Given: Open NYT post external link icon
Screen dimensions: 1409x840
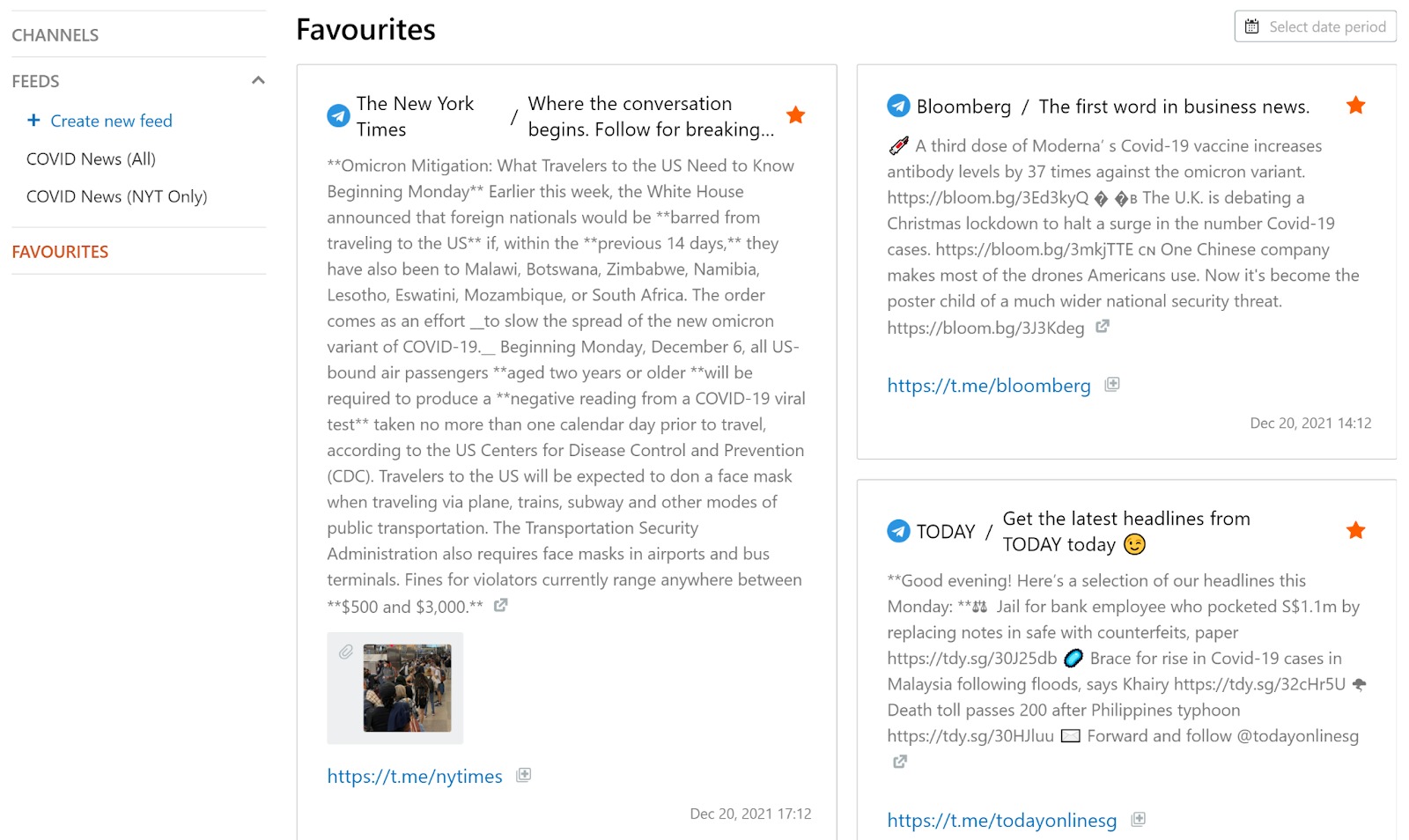Looking at the screenshot, I should [500, 606].
